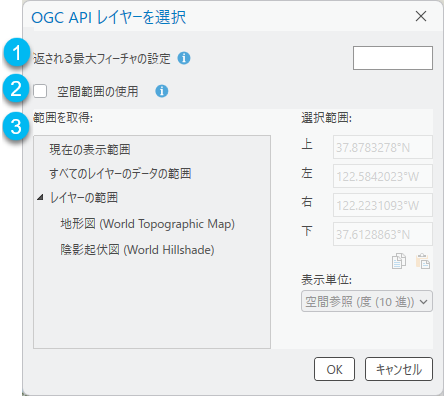Choose 地形図 (World Topographic Map) layer
This screenshot has height=396, width=444.
click(147, 224)
